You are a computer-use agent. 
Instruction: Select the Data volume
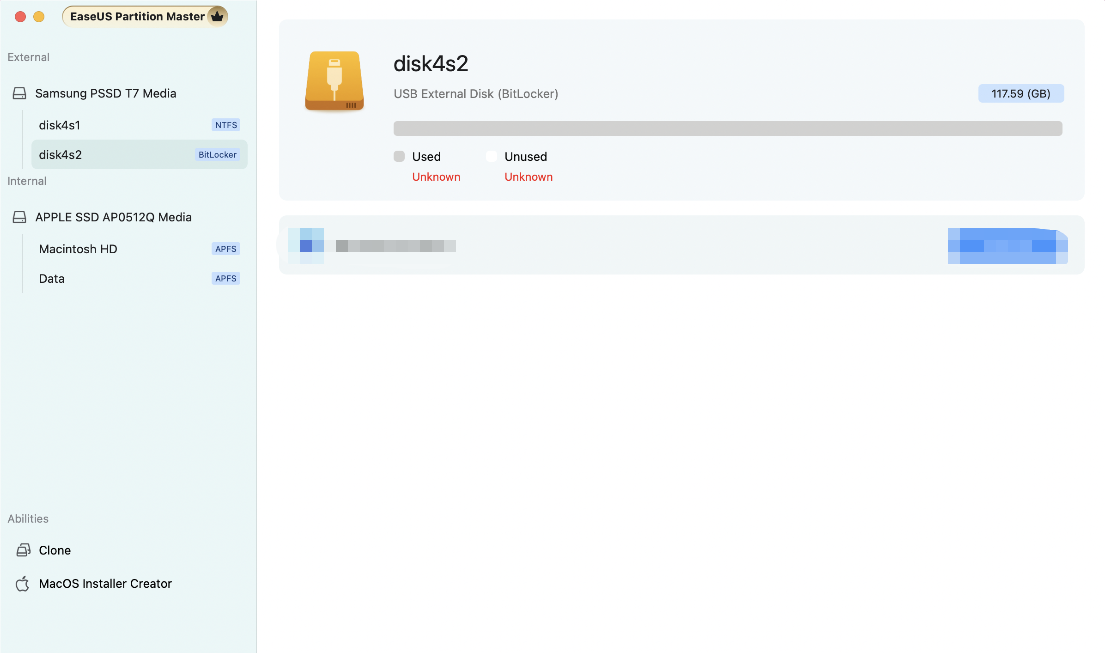coord(139,278)
